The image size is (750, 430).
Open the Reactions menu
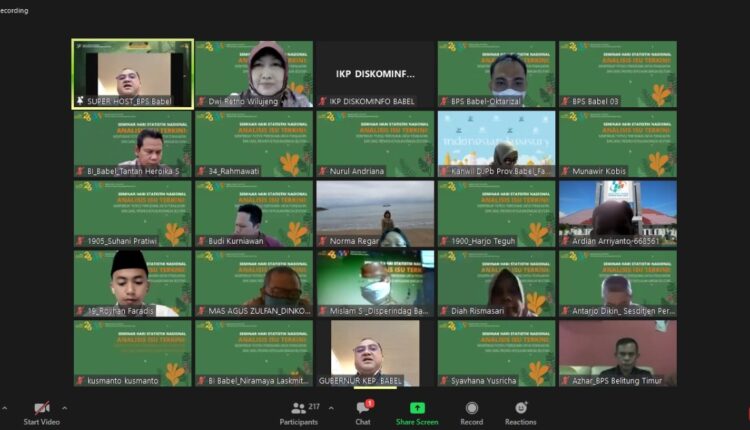tap(520, 408)
